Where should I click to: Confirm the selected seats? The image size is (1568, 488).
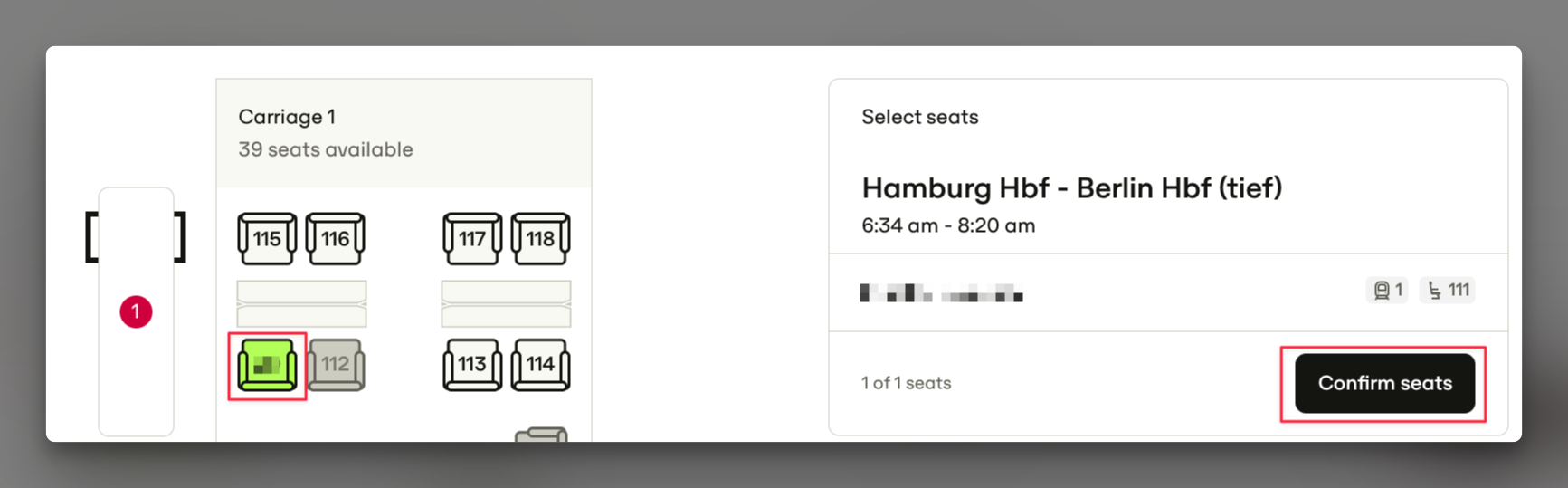coord(1384,383)
